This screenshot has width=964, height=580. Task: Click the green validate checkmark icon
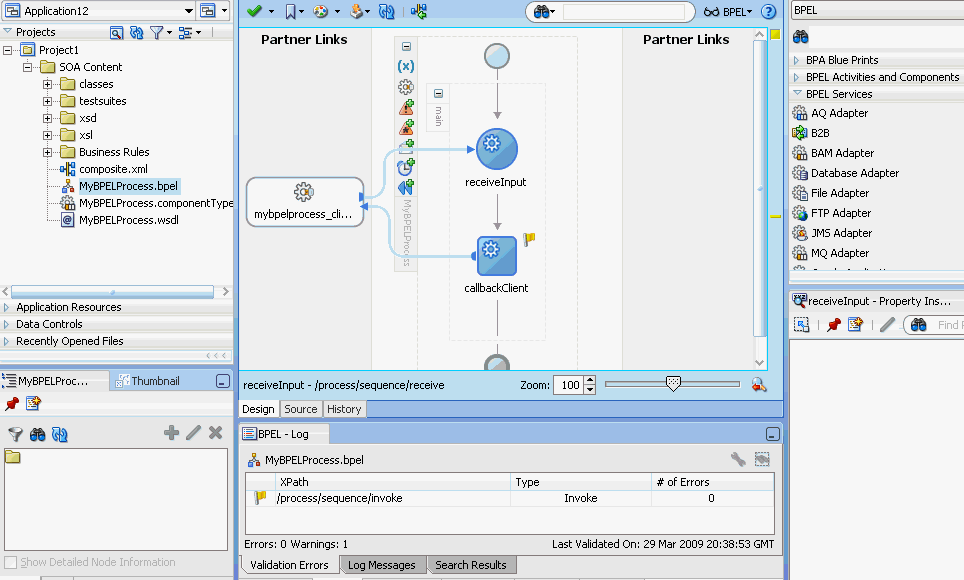point(254,11)
